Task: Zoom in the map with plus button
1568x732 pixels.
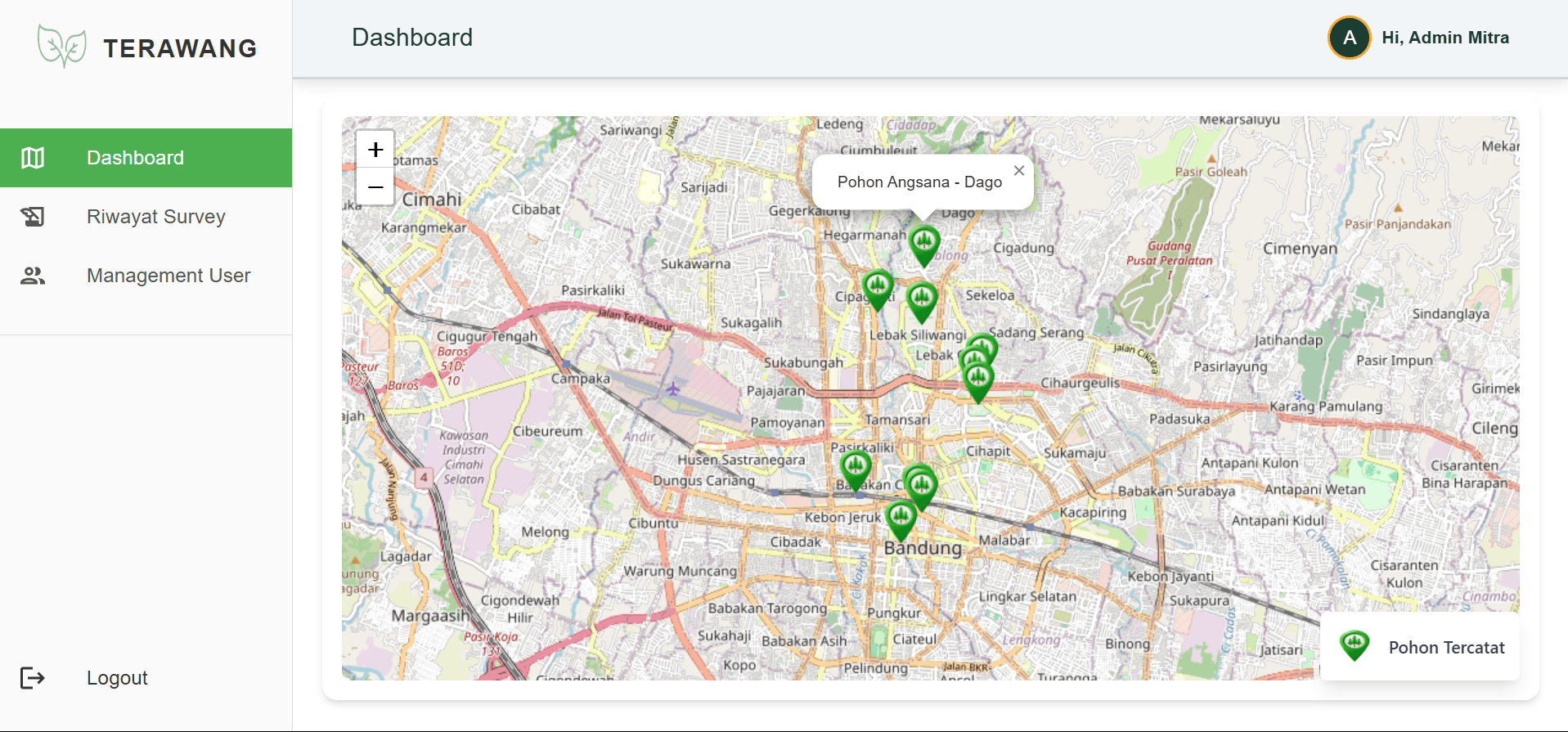Action: (375, 150)
